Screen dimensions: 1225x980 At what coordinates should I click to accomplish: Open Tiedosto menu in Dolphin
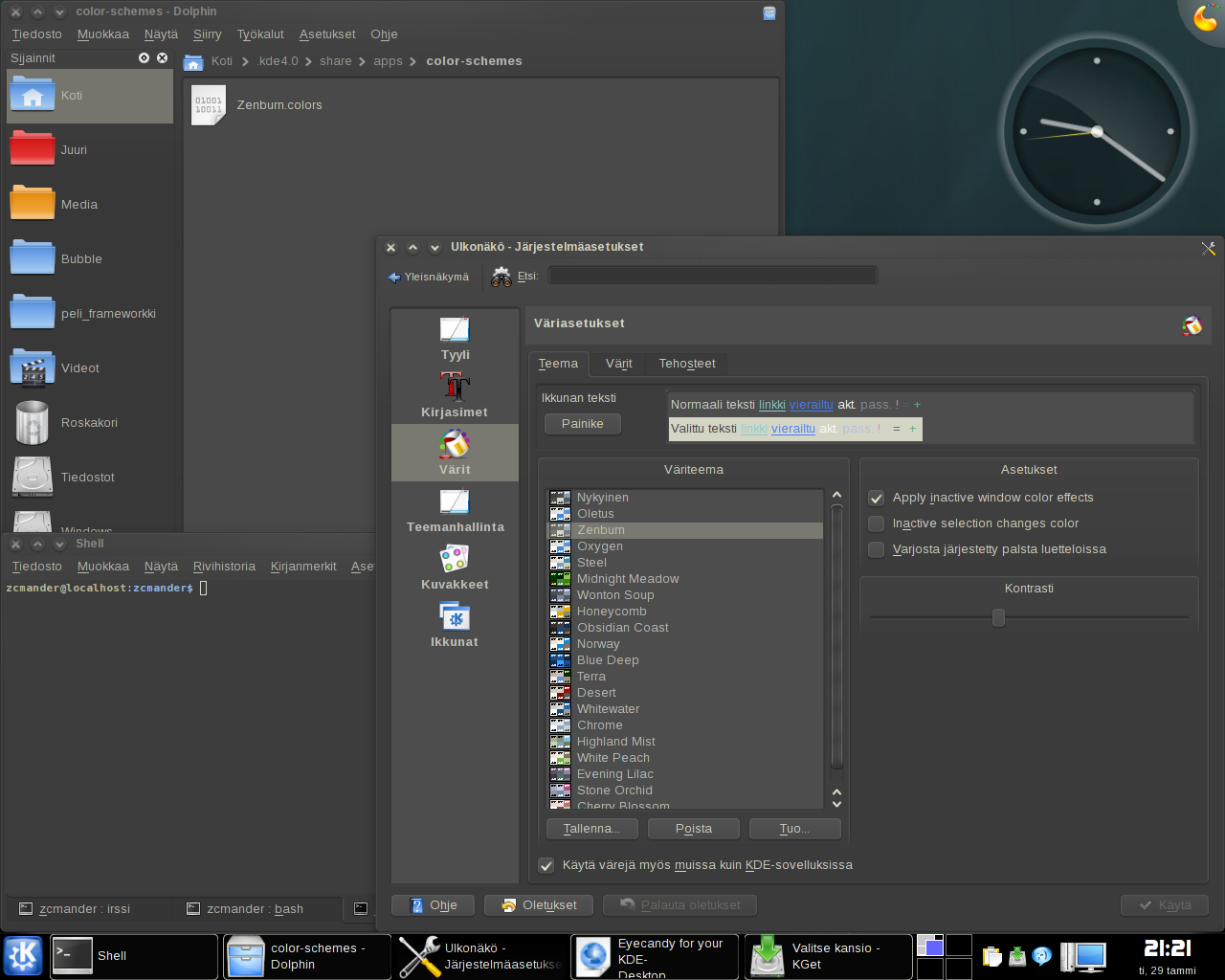(36, 34)
